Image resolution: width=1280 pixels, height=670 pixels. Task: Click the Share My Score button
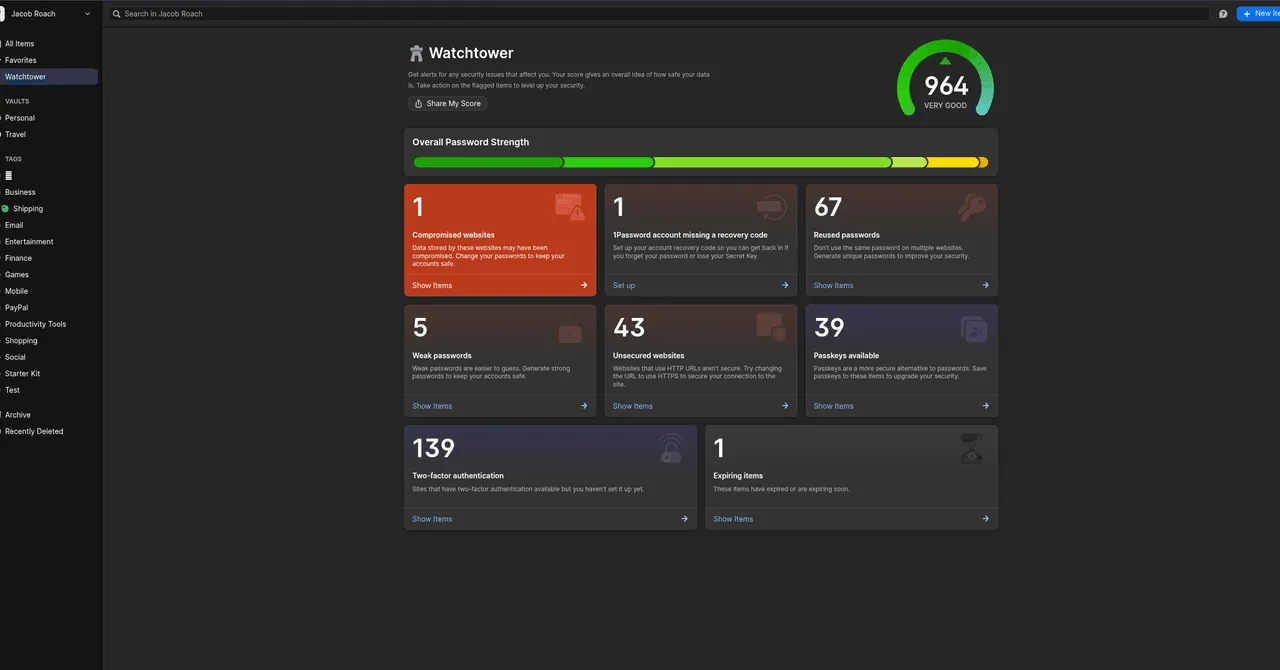click(447, 103)
